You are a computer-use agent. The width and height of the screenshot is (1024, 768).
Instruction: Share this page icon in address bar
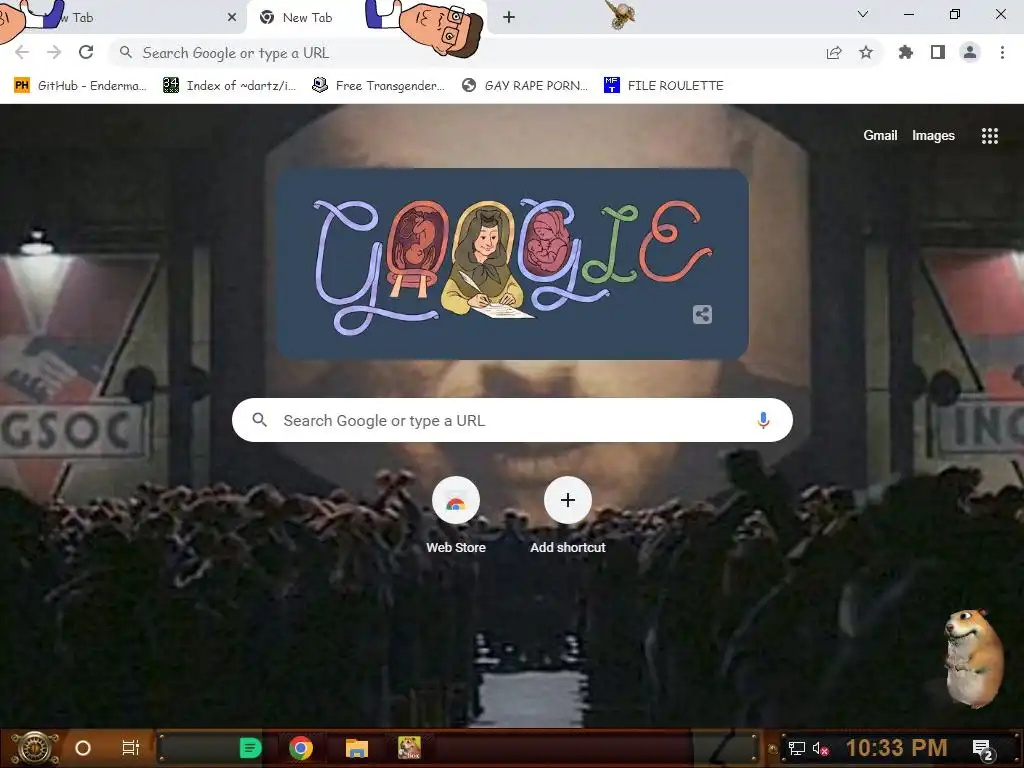pos(834,52)
